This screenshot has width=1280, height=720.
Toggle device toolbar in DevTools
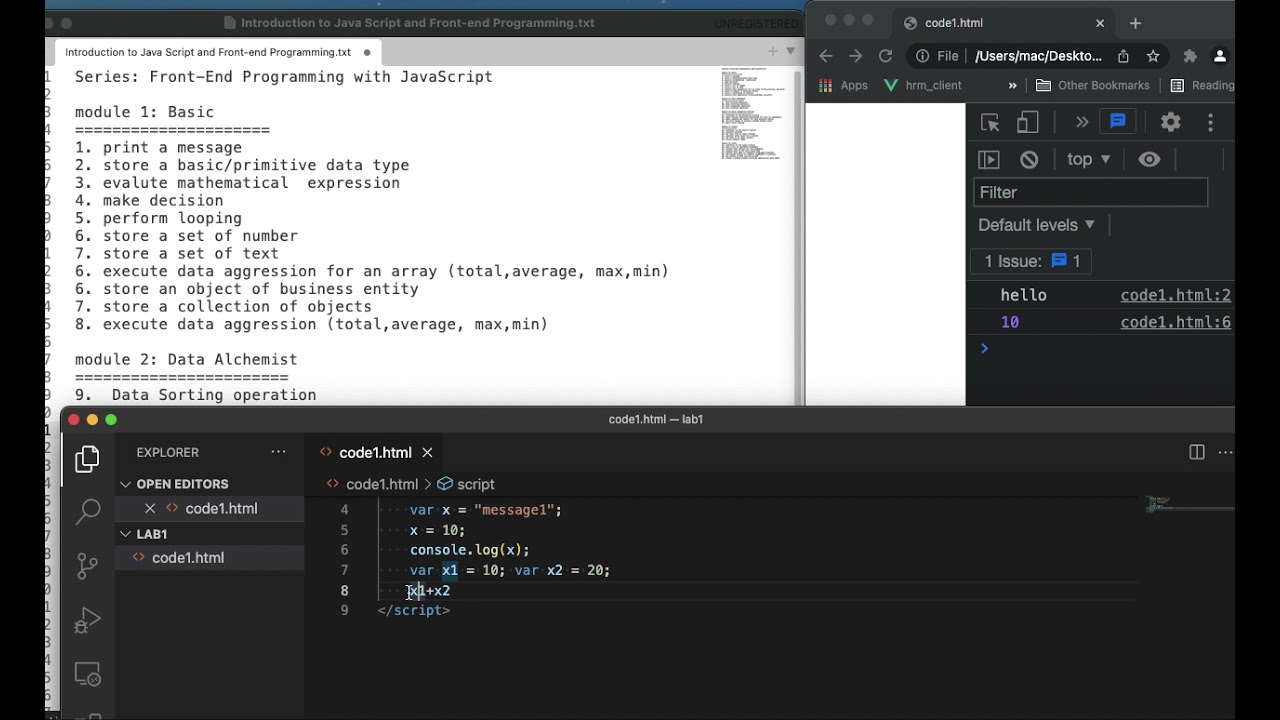[x=1027, y=122]
